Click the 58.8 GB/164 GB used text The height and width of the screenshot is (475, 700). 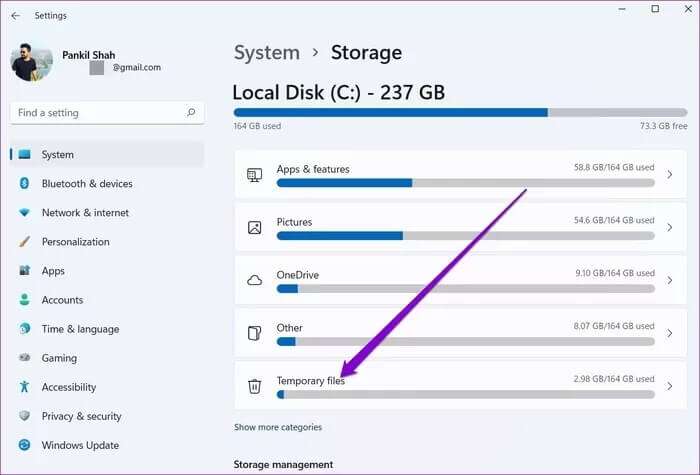pos(614,167)
